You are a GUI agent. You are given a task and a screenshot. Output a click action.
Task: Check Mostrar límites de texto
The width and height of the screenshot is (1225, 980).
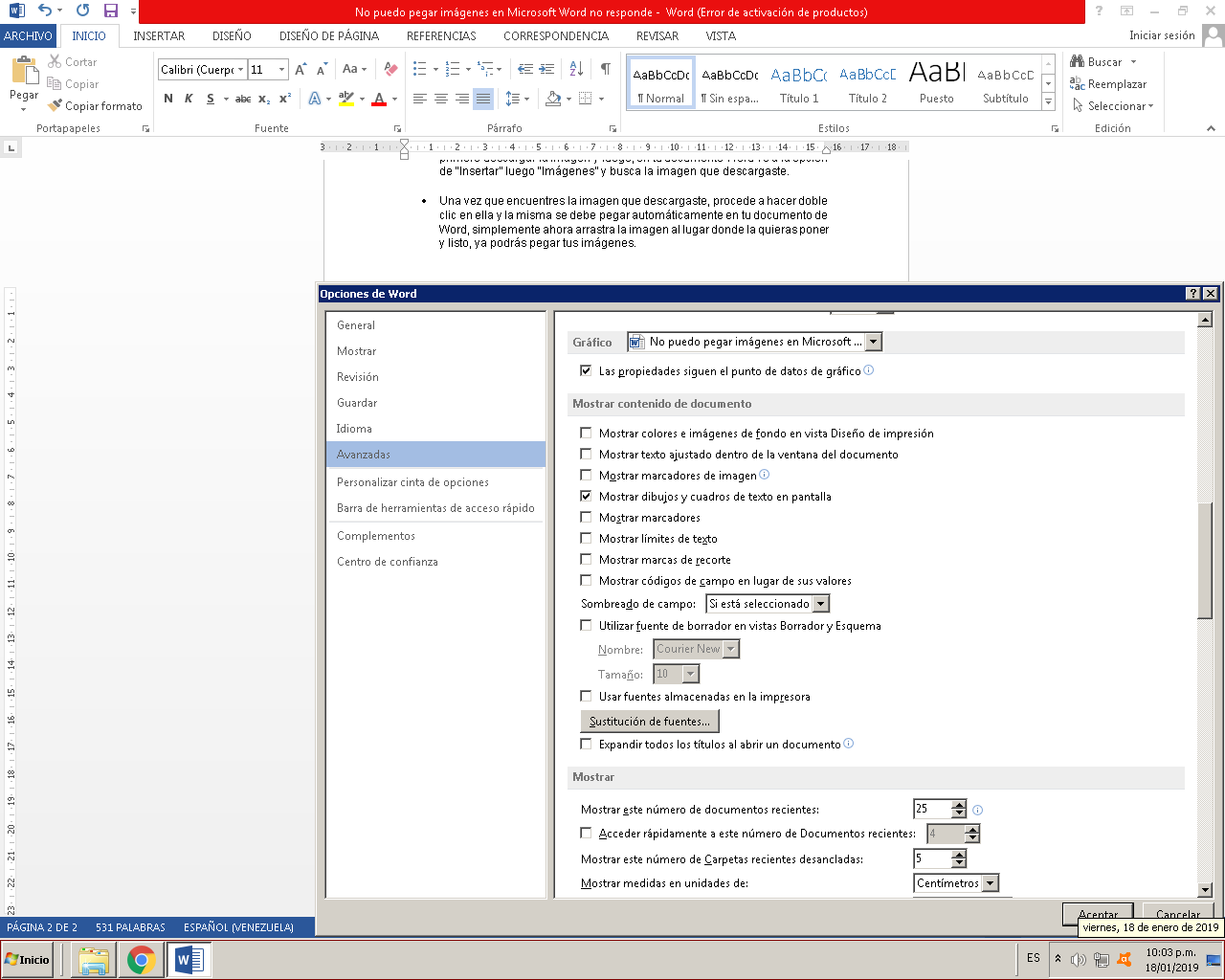pyautogui.click(x=586, y=538)
